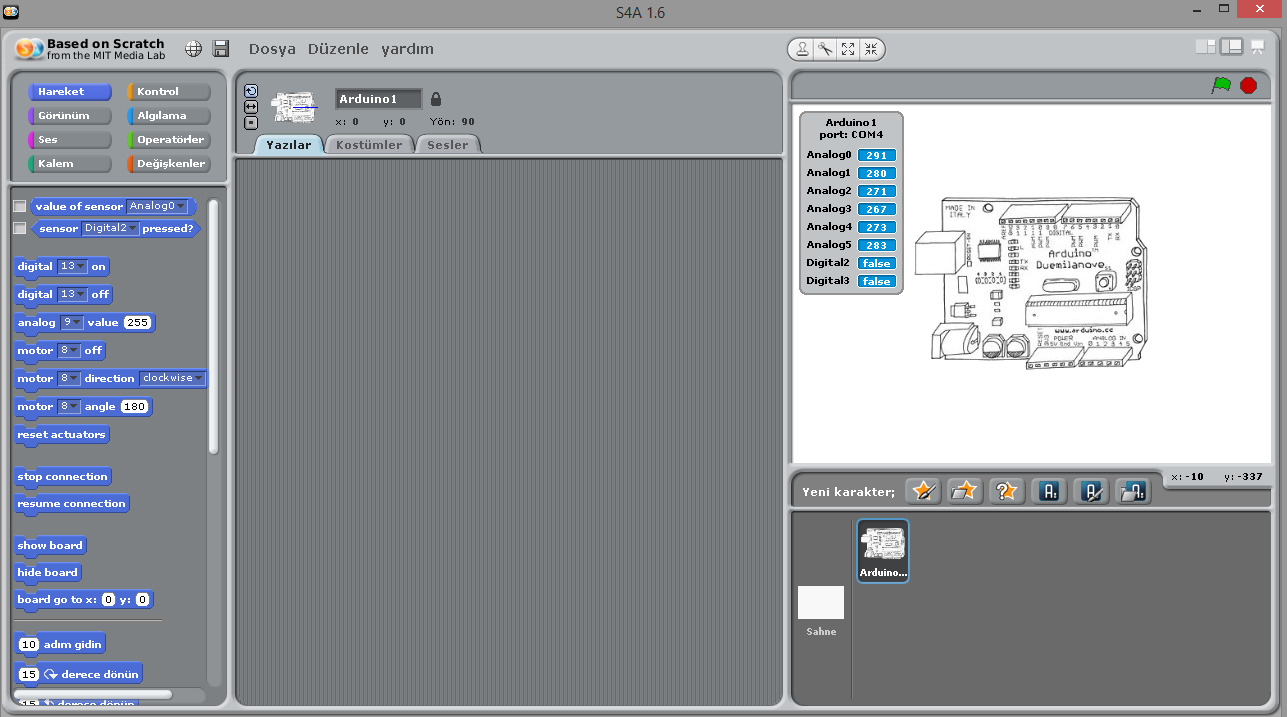This screenshot has width=1287, height=717.
Task: Click the green flag to start
Action: tap(1221, 86)
